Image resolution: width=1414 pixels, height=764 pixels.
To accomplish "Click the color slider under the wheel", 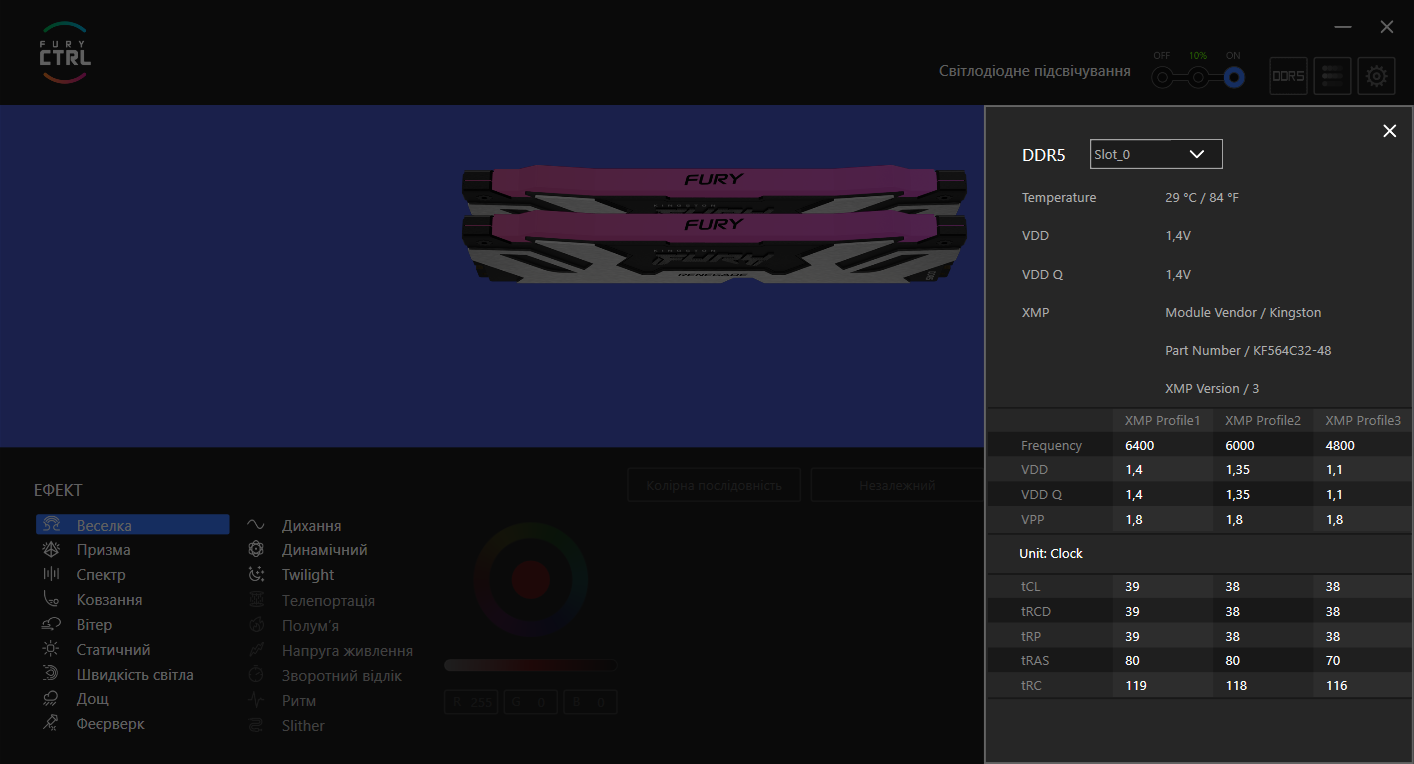I will 530,665.
